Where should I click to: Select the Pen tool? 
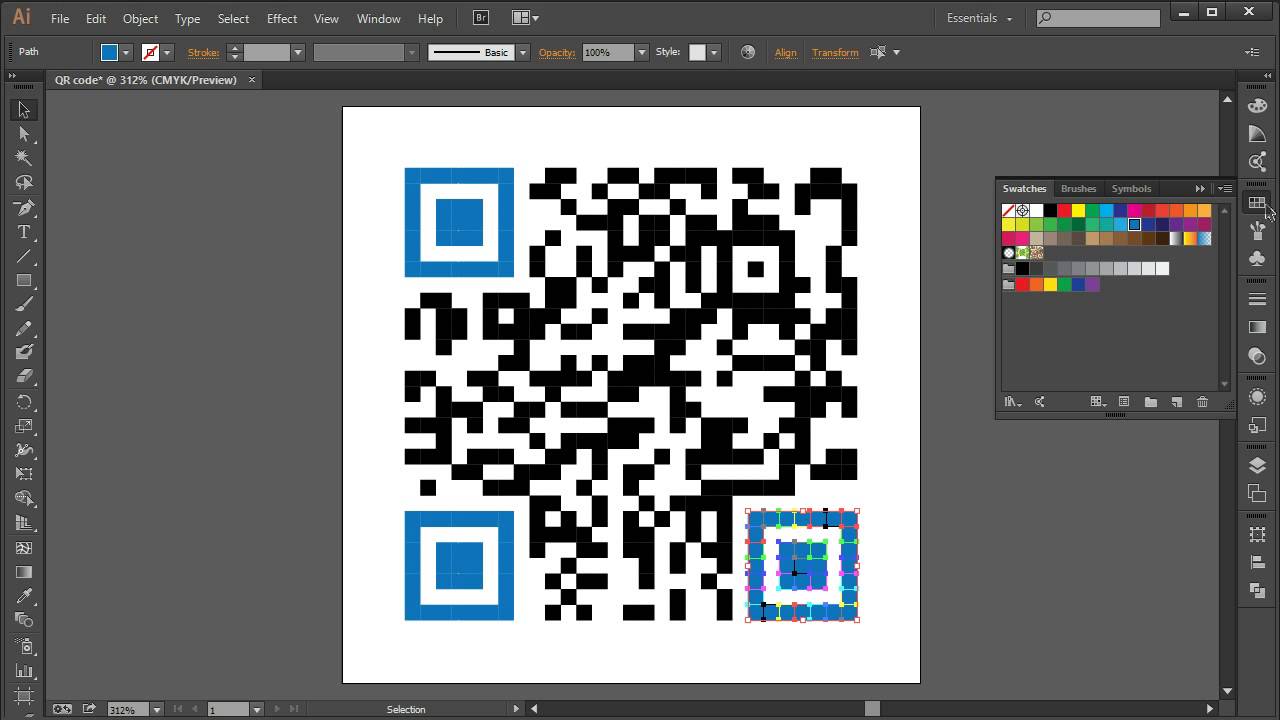click(24, 207)
